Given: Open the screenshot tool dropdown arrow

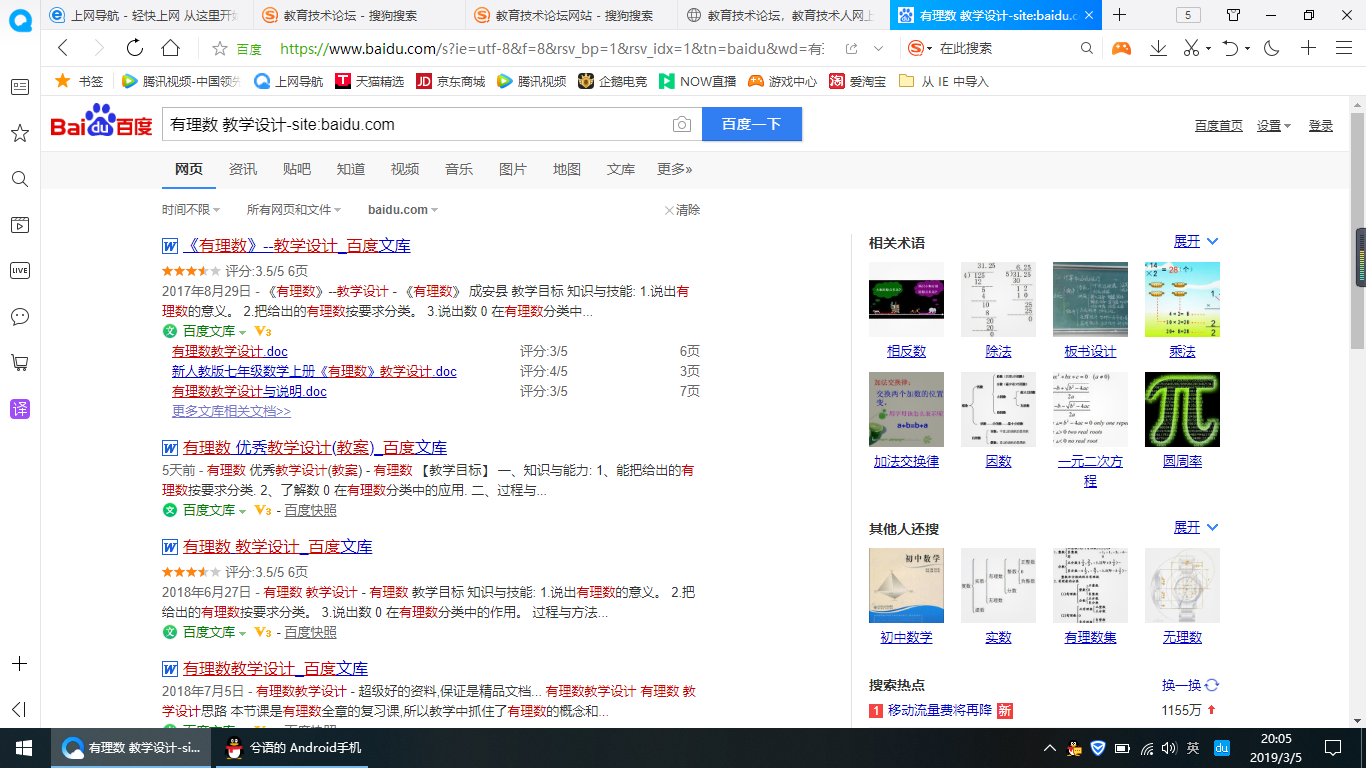Looking at the screenshot, I should tap(1208, 48).
